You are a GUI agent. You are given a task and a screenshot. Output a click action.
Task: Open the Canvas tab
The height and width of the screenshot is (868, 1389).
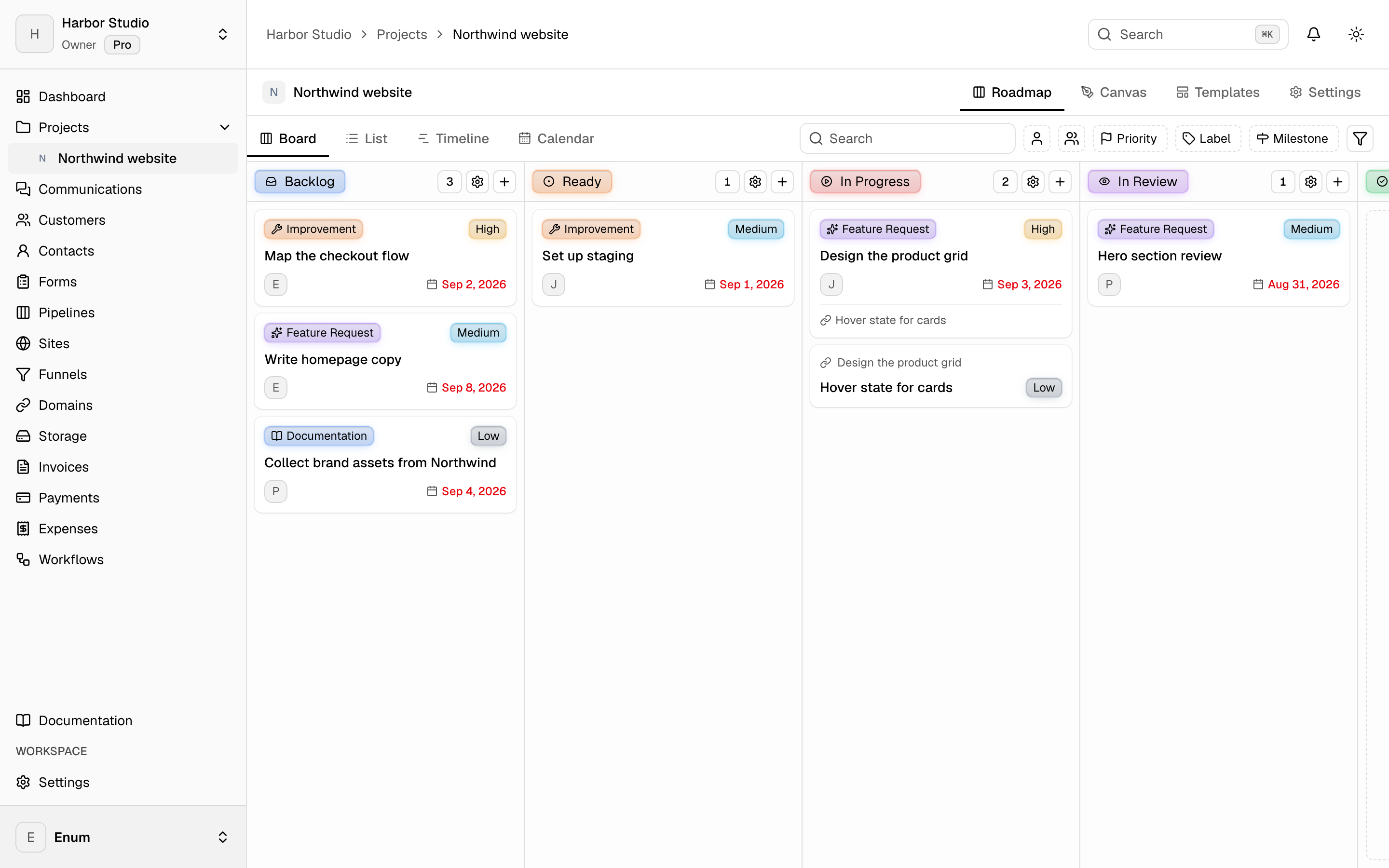click(1114, 93)
